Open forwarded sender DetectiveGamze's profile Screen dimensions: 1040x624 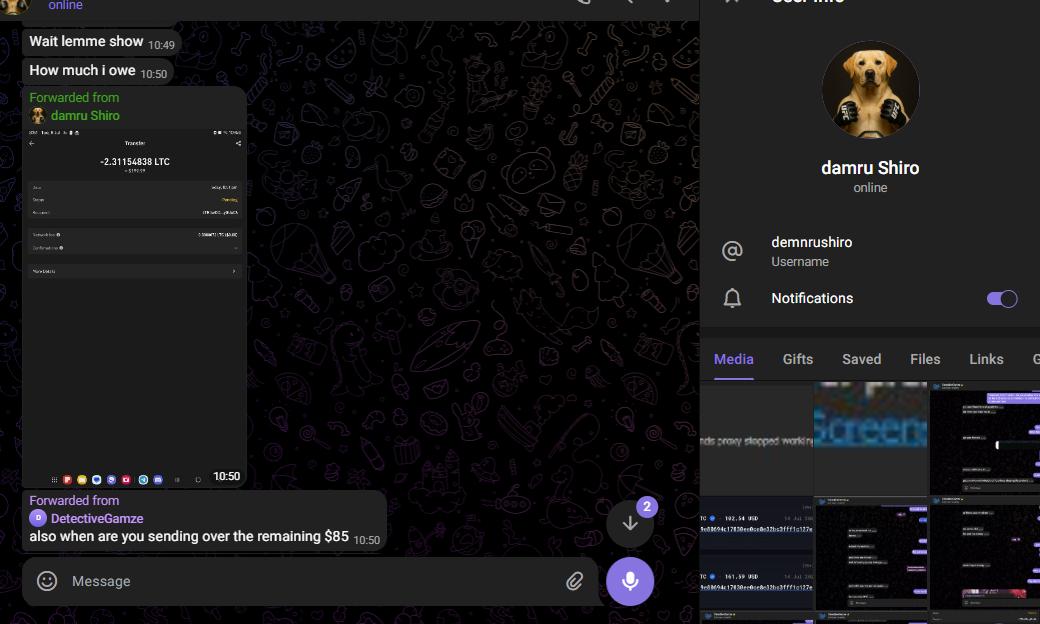(x=97, y=519)
